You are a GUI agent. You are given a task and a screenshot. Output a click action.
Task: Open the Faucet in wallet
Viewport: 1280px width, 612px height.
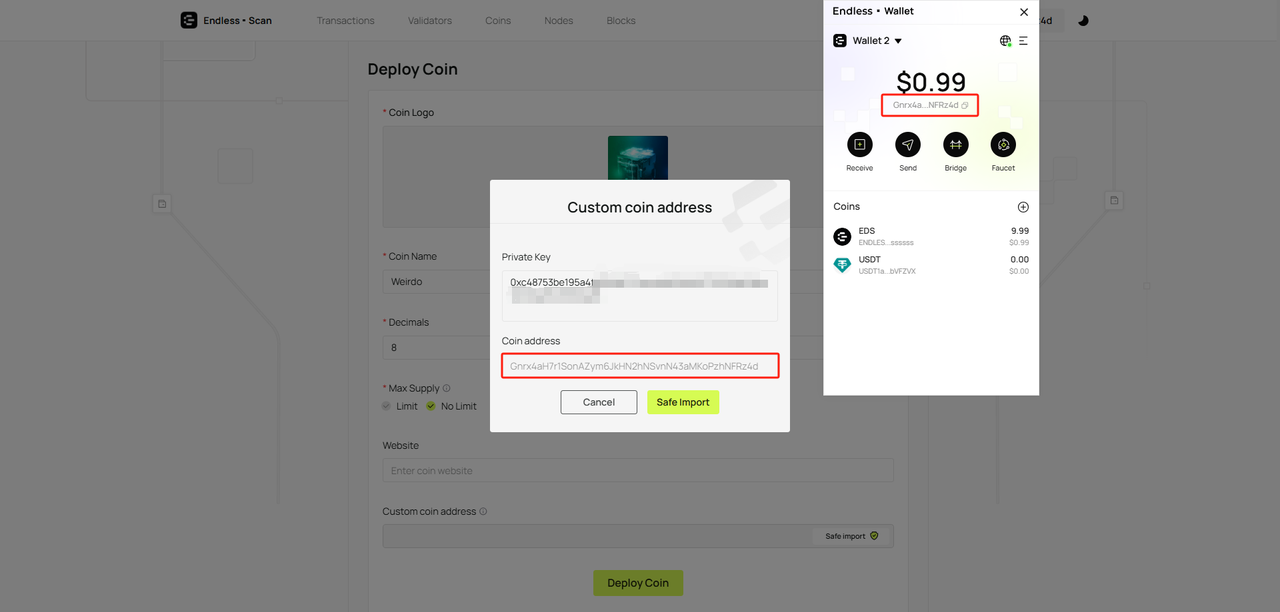point(1003,145)
